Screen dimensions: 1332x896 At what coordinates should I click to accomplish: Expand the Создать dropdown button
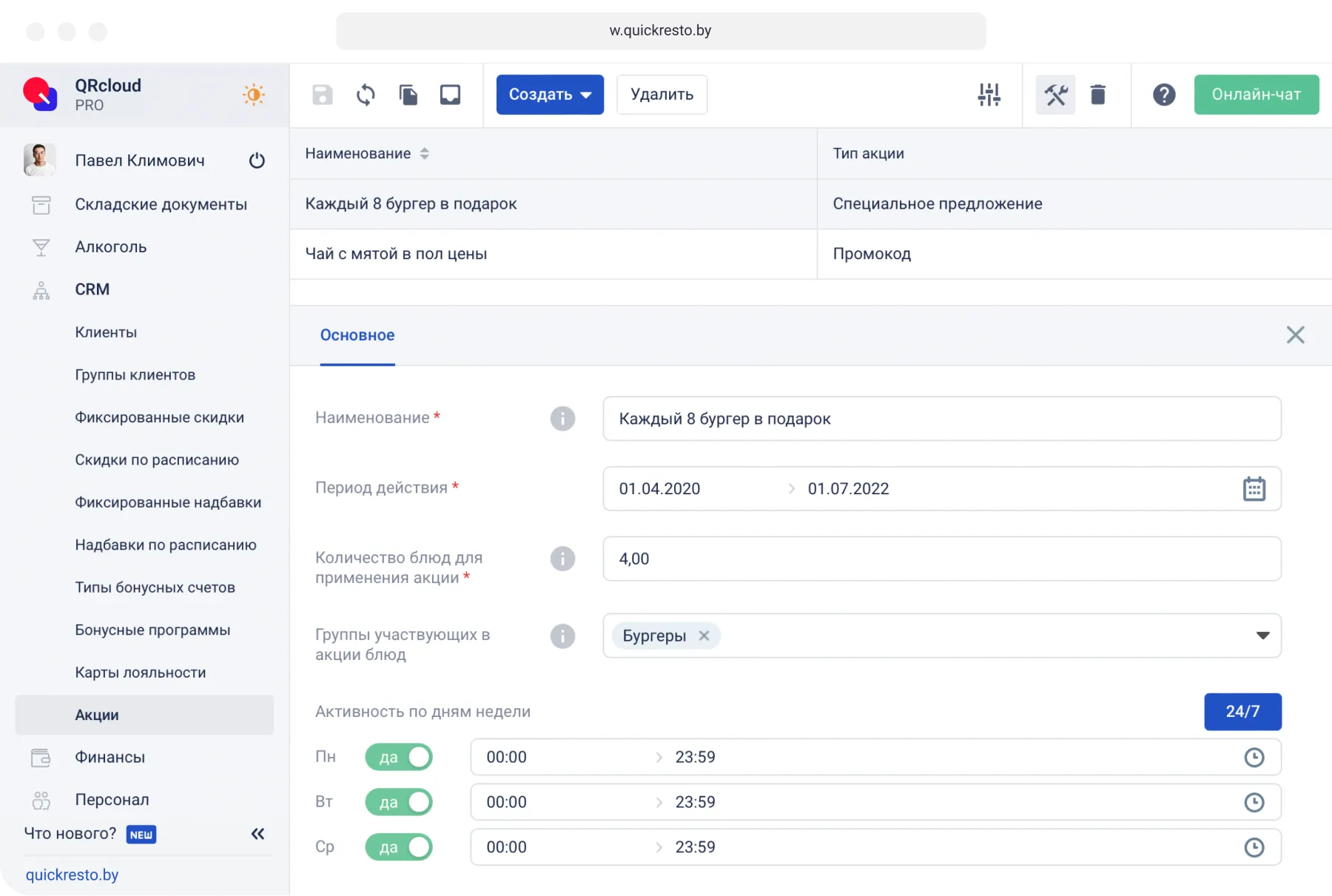coord(550,95)
